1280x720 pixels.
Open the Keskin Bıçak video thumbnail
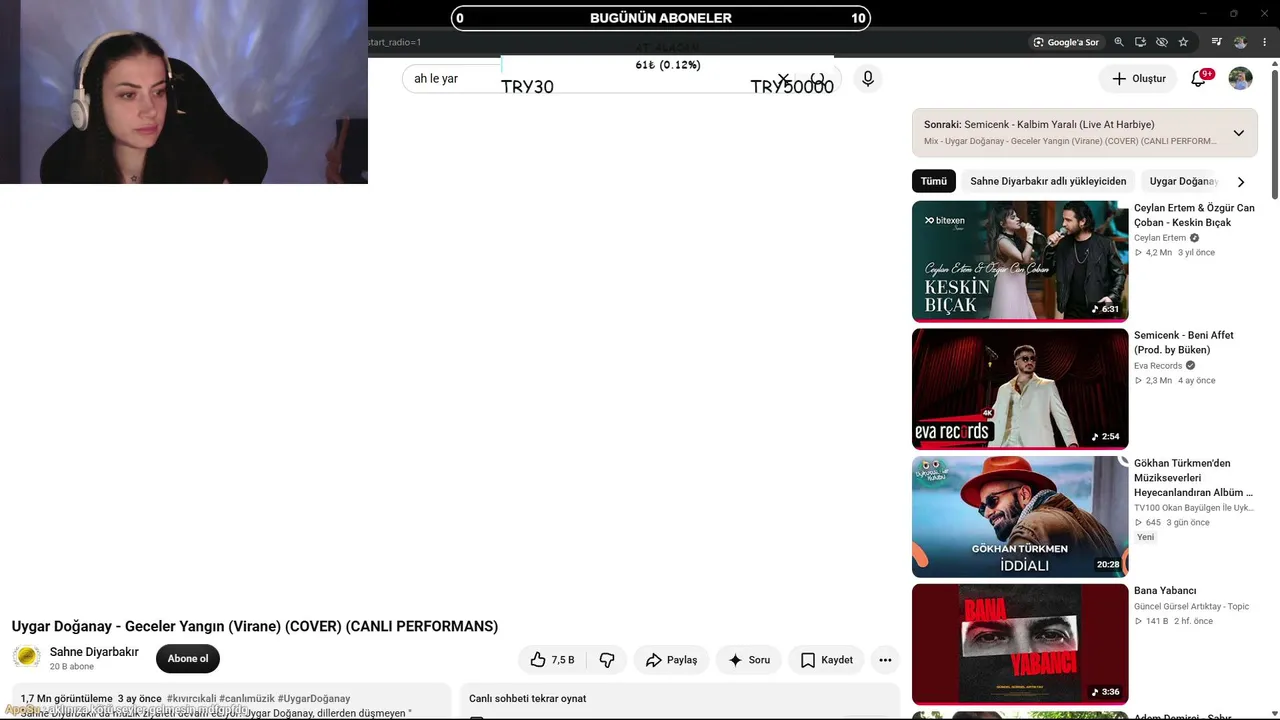coord(1020,261)
